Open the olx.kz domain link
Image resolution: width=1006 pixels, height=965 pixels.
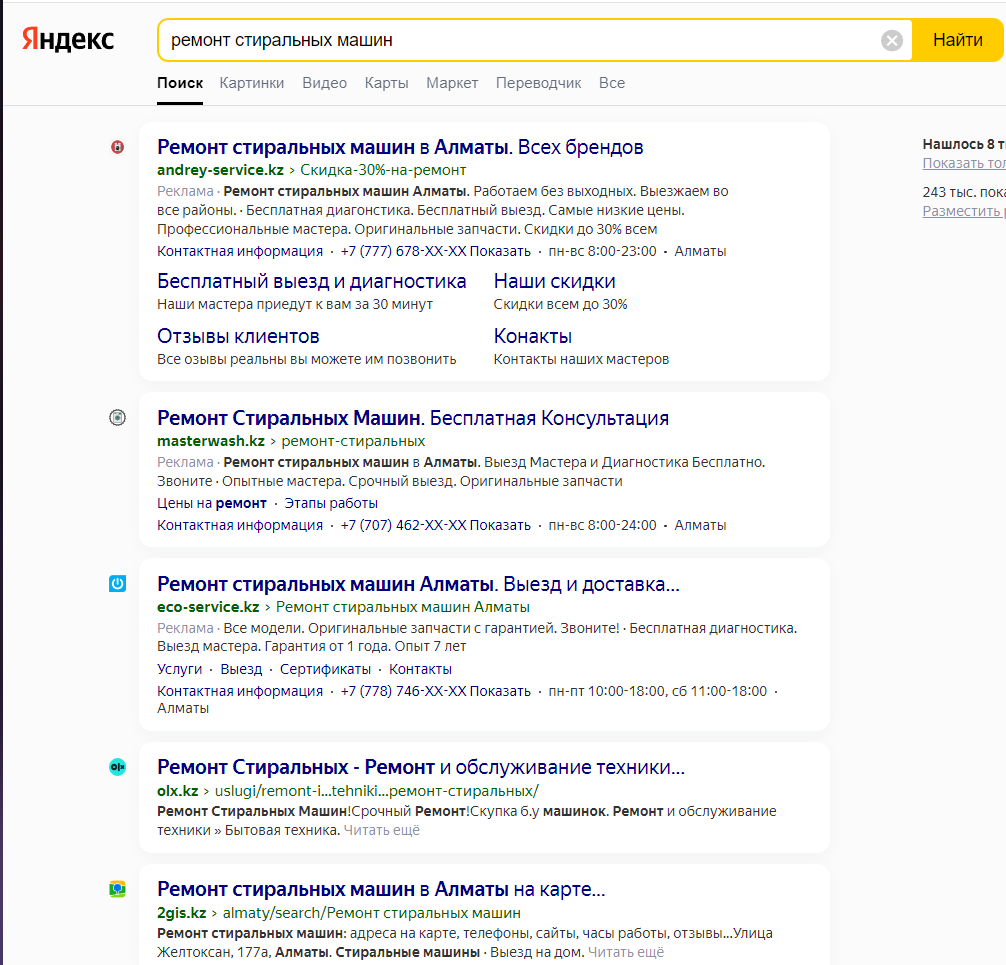tap(178, 791)
